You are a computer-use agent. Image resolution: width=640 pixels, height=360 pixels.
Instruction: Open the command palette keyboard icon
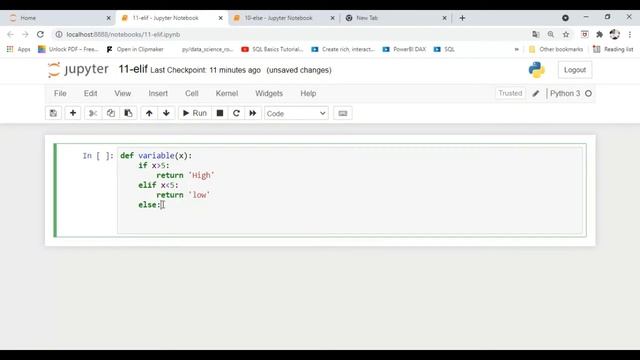(343, 113)
